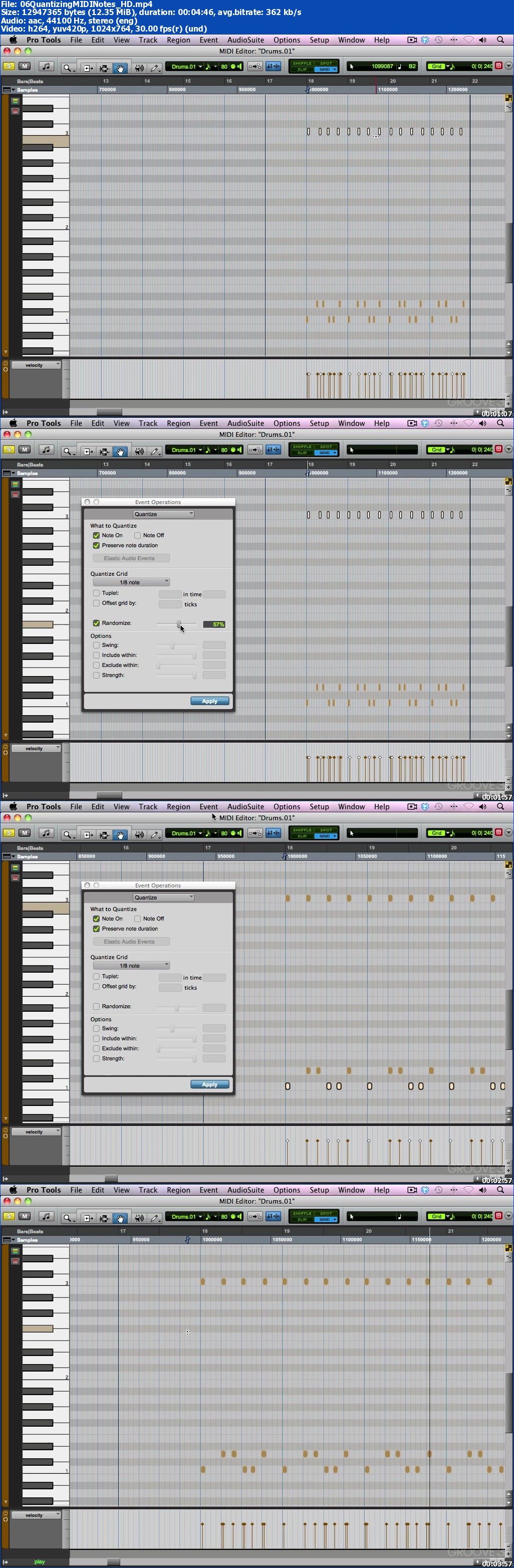Click the Mute button in the topmost editor toolbar
This screenshot has height=1568, width=514.
pyautogui.click(x=25, y=66)
